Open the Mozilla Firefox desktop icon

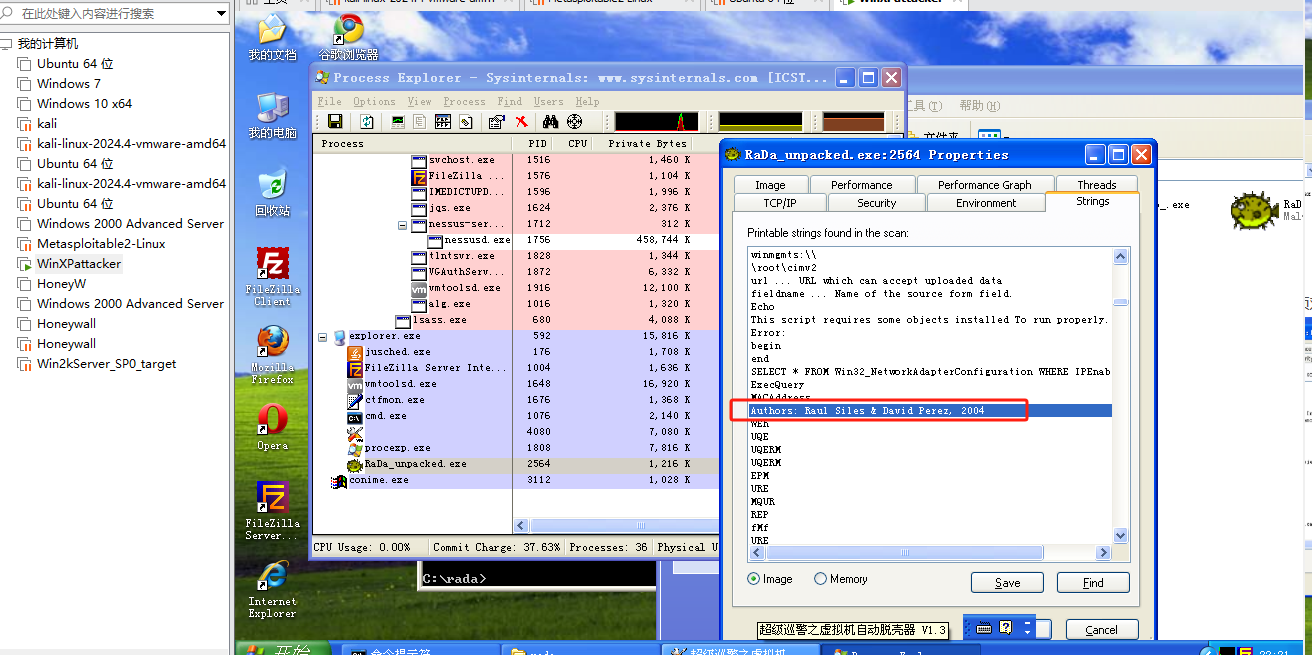[272, 355]
